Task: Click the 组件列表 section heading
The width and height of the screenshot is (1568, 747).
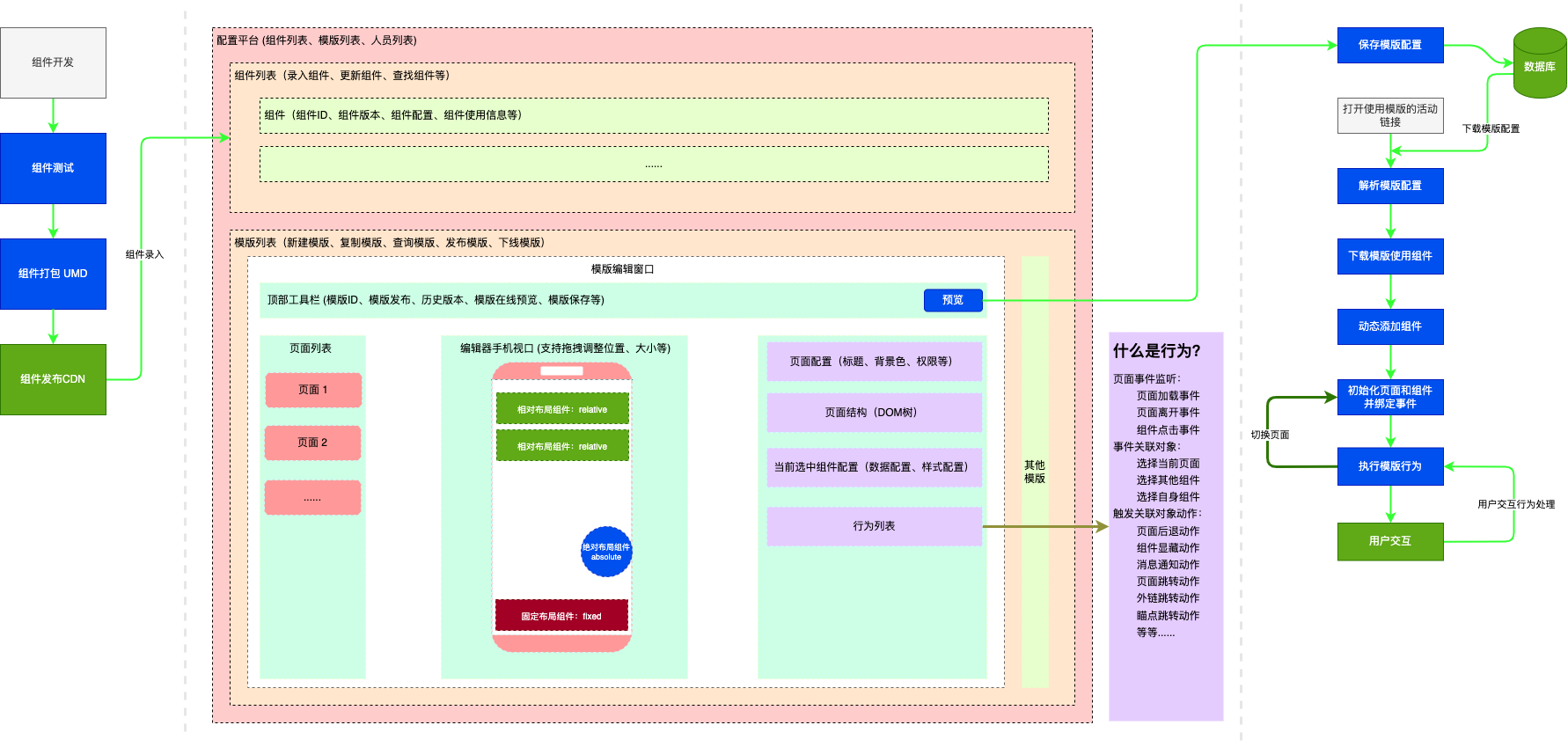Action: [342, 76]
